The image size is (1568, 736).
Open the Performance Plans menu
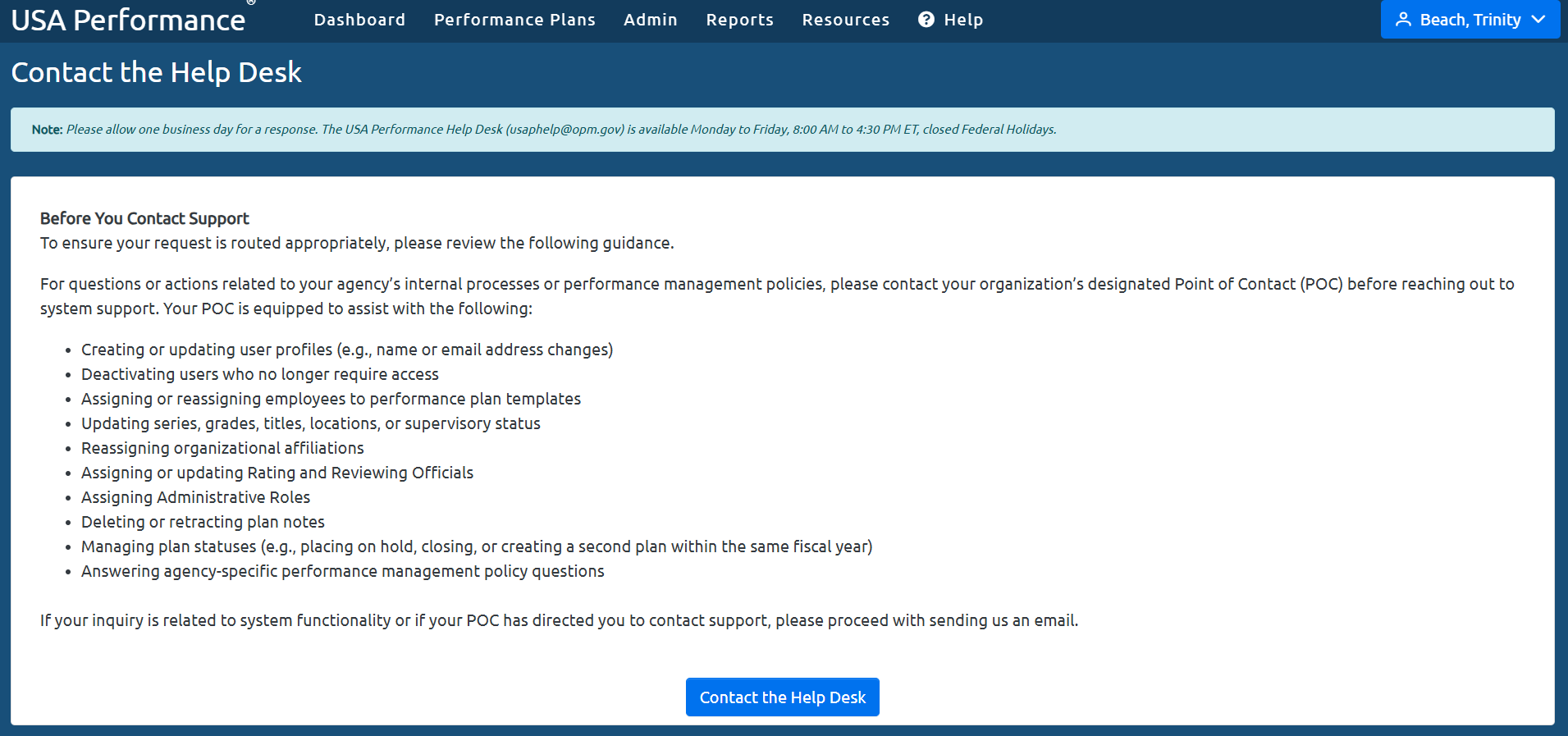pyautogui.click(x=514, y=20)
